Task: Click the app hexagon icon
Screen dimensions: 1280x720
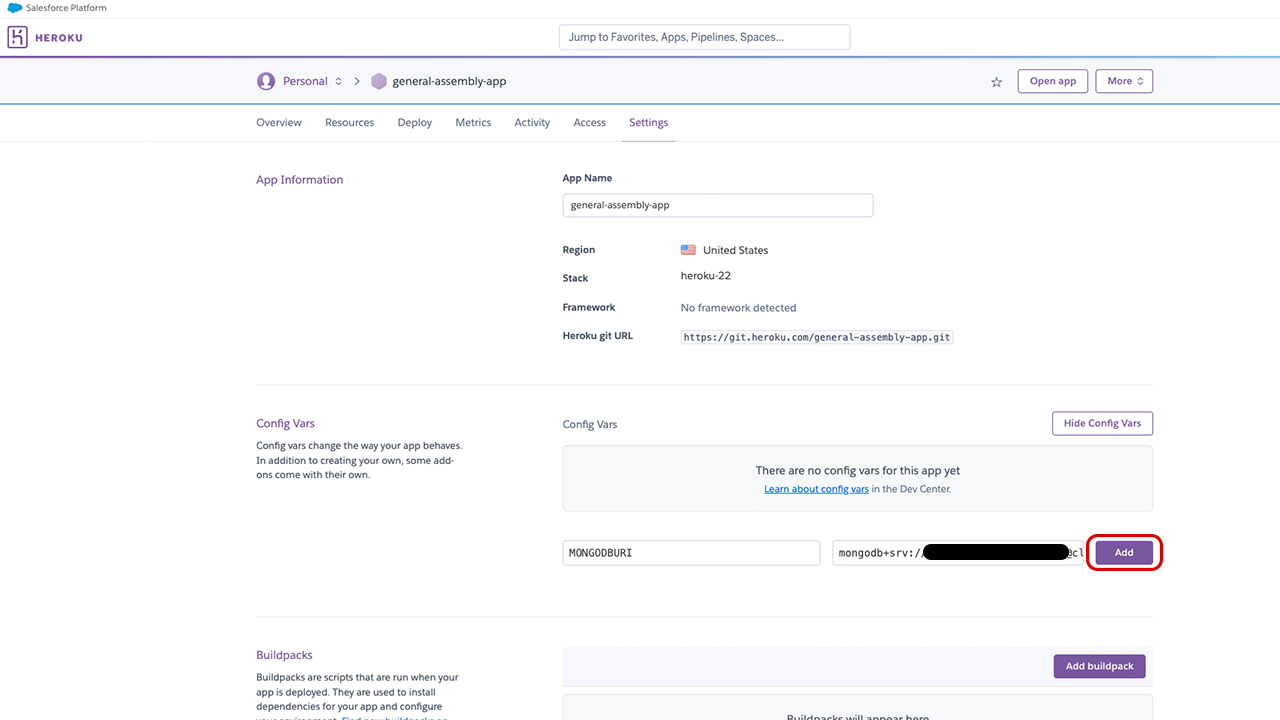Action: pyautogui.click(x=378, y=81)
